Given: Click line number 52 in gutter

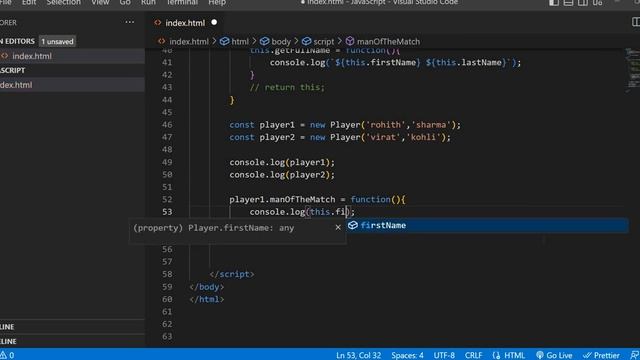Looking at the screenshot, I should point(167,199).
